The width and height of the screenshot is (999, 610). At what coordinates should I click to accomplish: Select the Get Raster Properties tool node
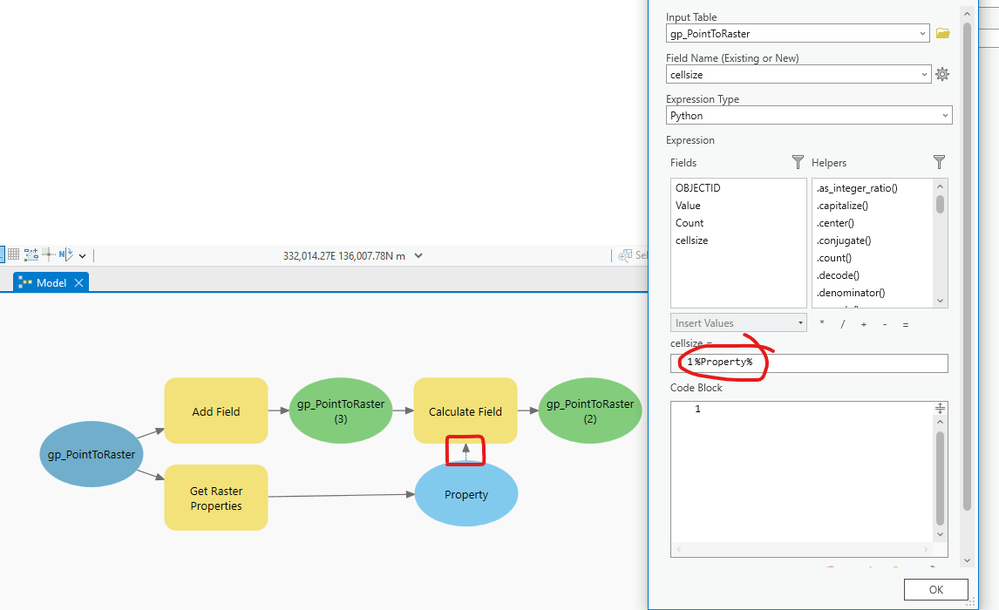point(216,497)
